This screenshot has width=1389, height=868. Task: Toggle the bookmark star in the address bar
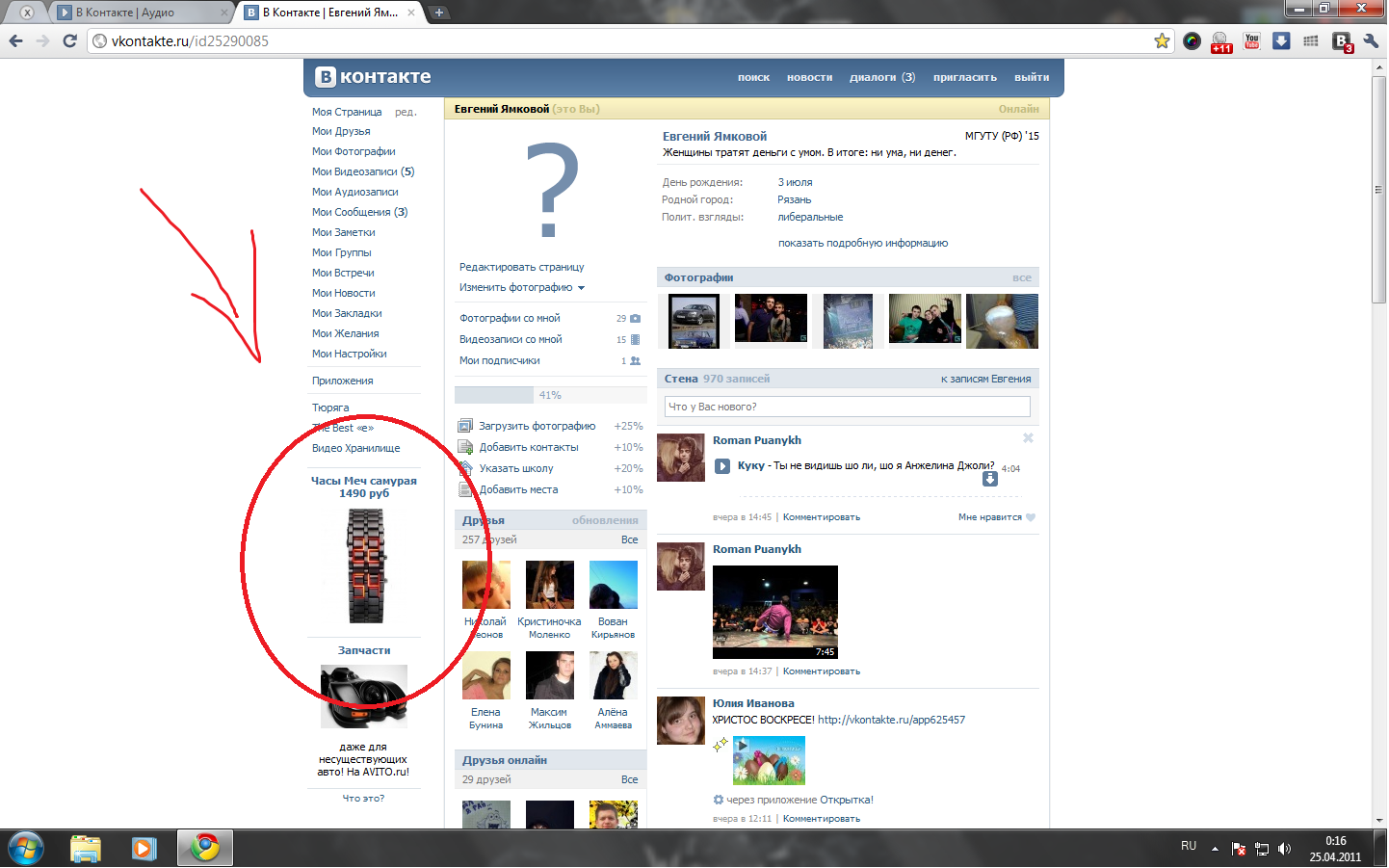tap(1162, 40)
